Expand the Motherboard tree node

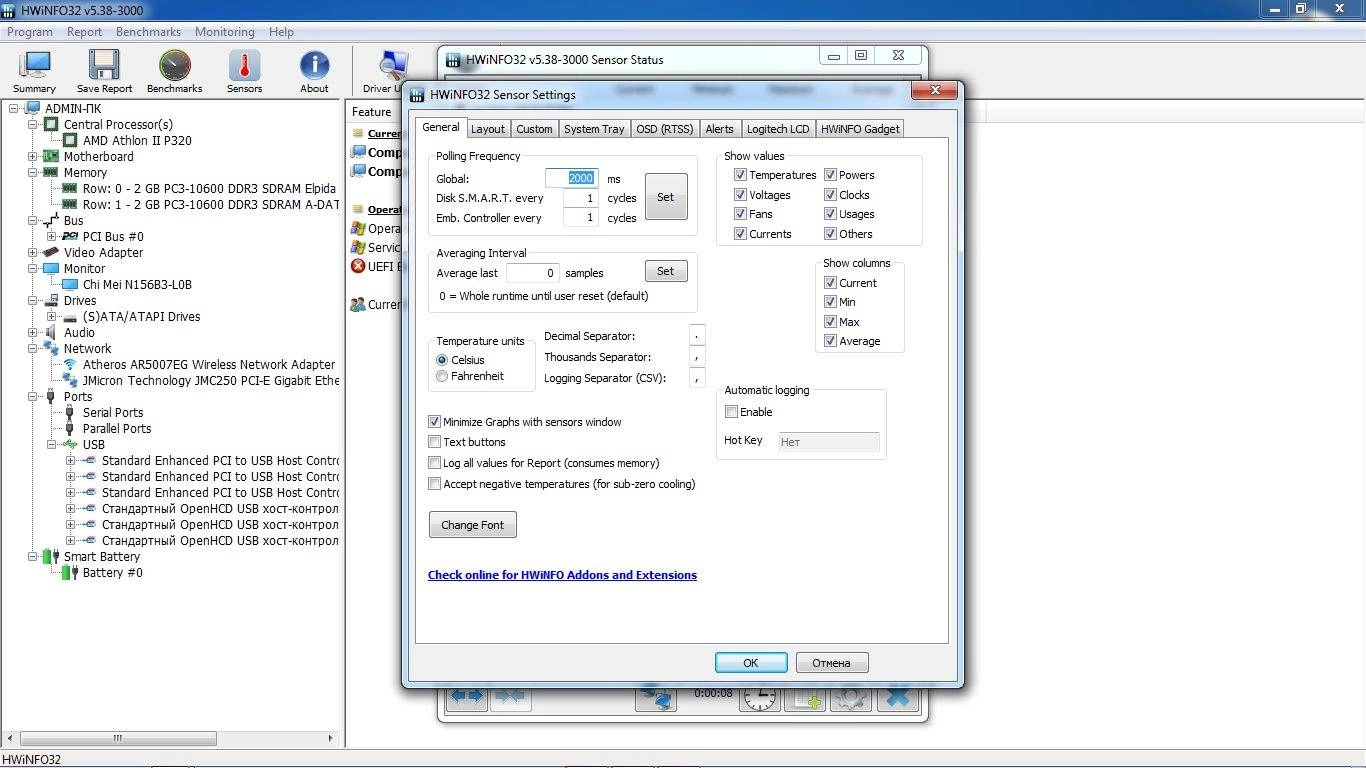(33, 156)
